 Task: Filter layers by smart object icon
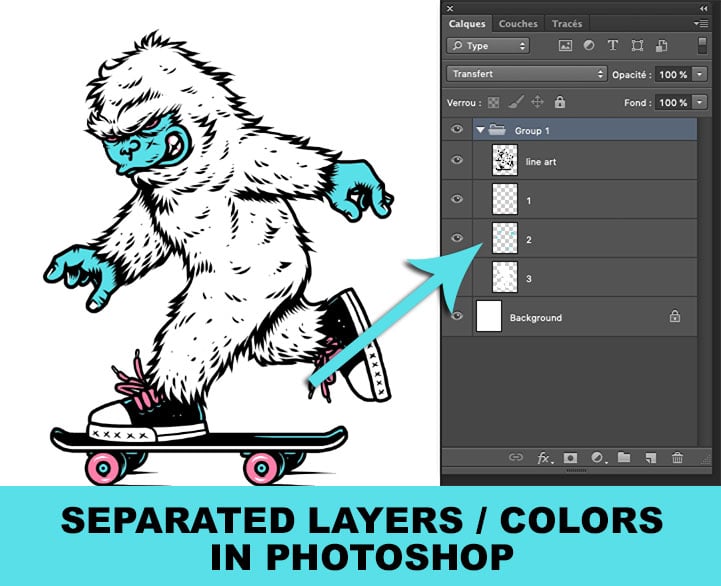[661, 46]
